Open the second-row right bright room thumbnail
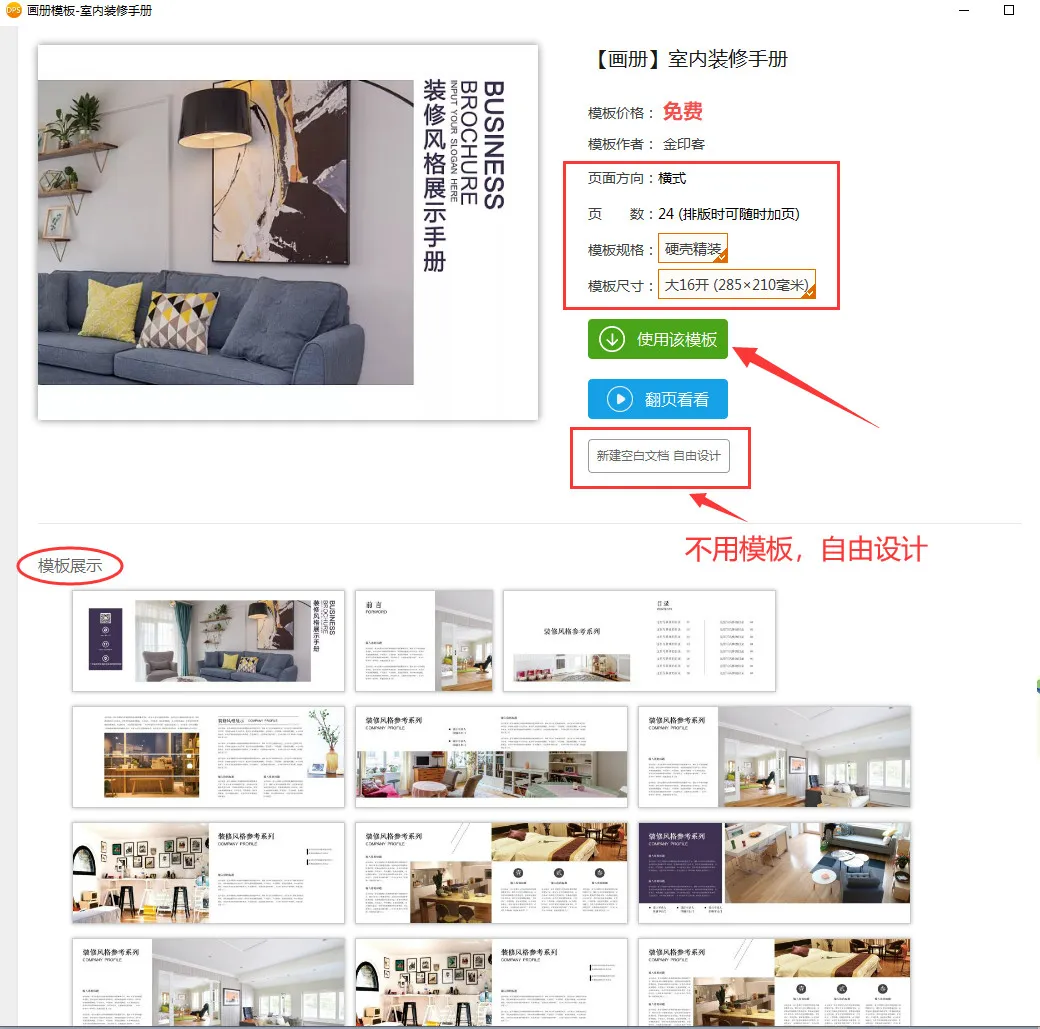This screenshot has width=1040, height=1029. coord(774,757)
